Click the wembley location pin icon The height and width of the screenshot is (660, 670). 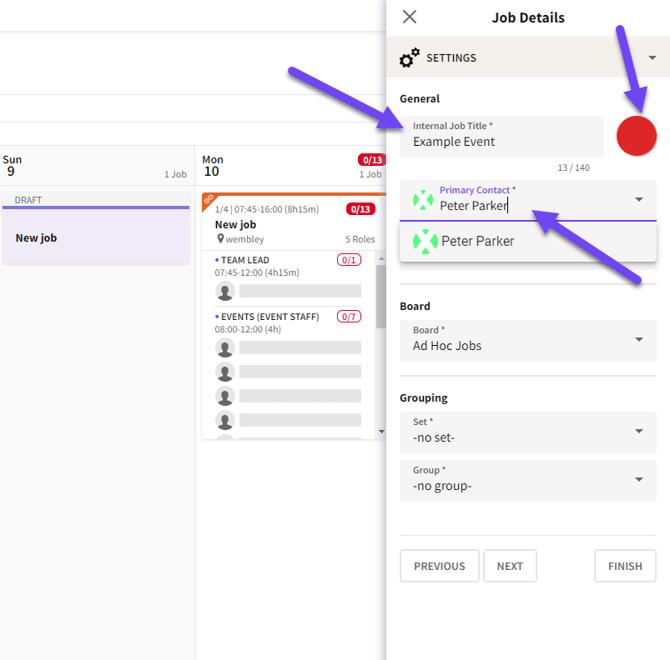point(220,239)
